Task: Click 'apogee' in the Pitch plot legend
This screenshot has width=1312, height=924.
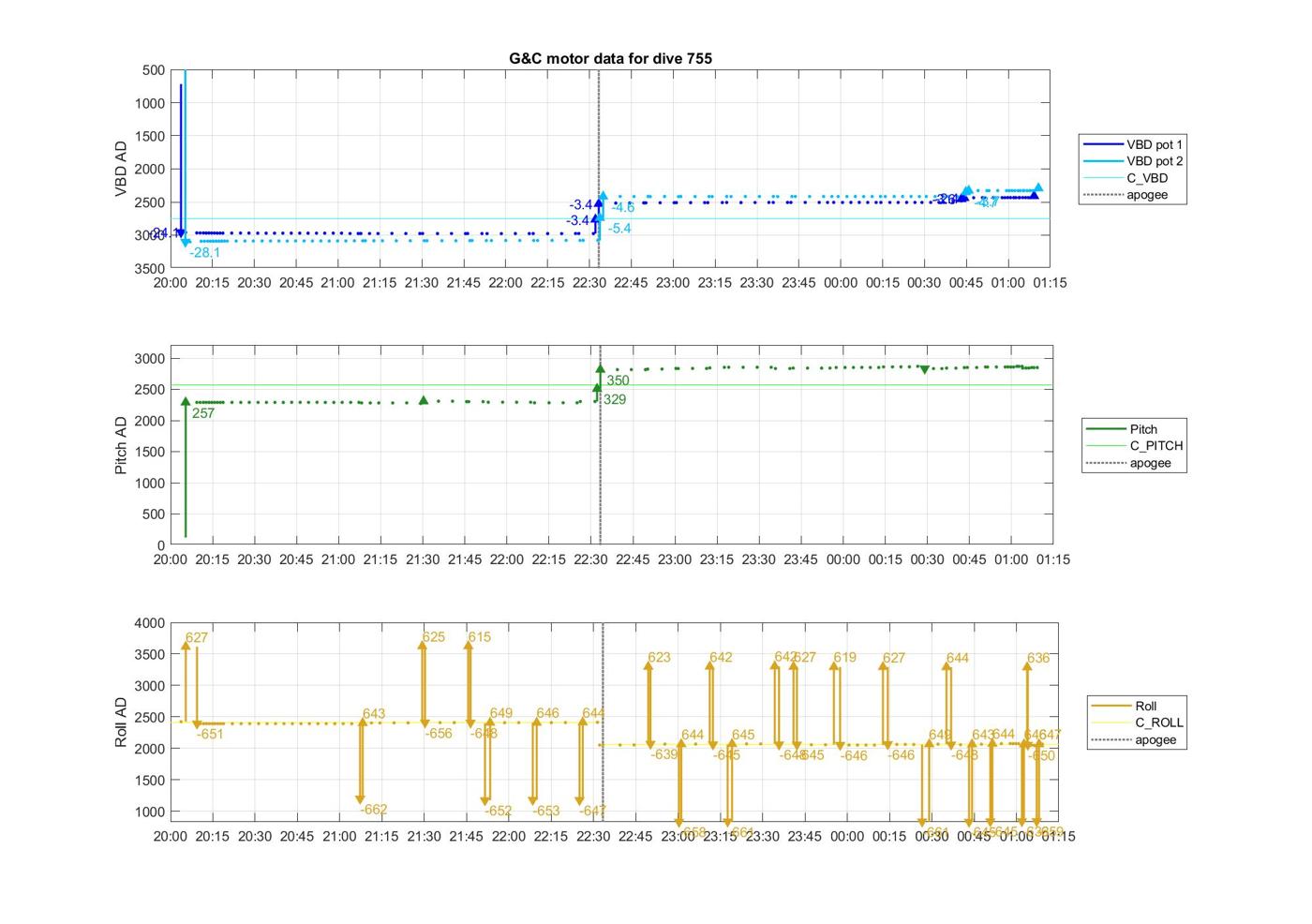Action: point(1134,463)
